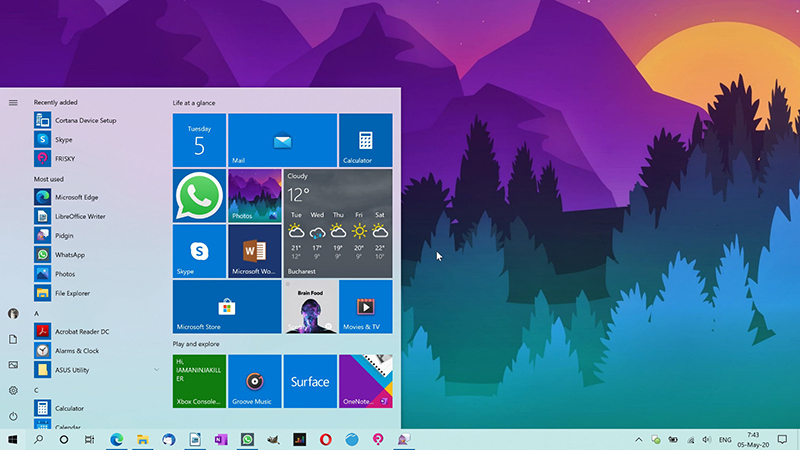Open taskbar Search magnifier
Screen dimensions: 800x450
click(x=38, y=439)
